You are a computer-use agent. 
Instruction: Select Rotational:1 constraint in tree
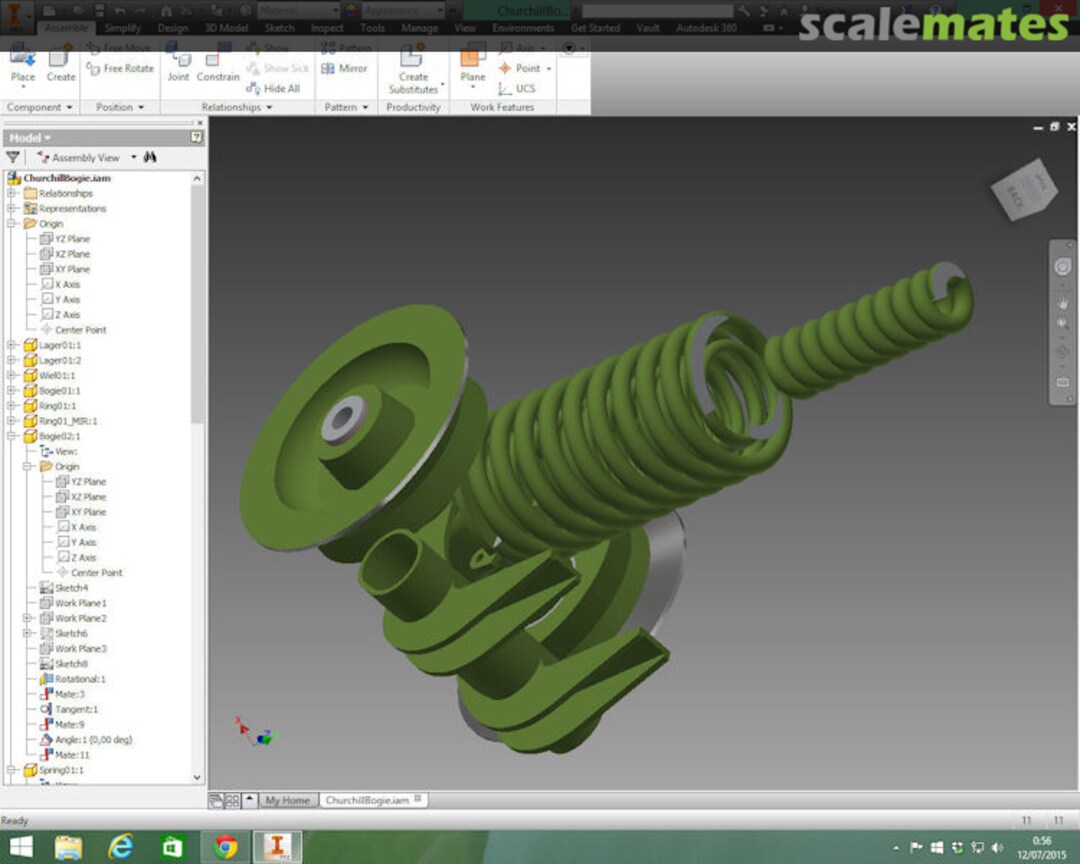[80, 679]
